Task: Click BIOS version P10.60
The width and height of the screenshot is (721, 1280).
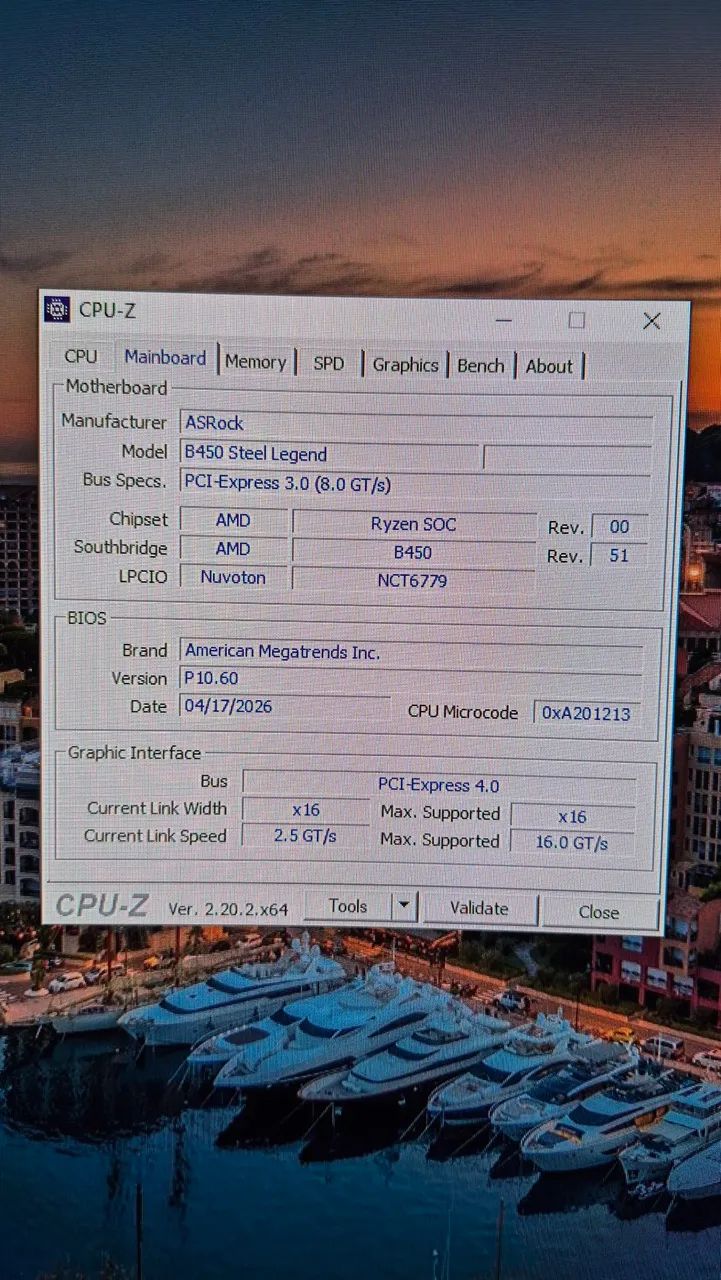Action: (410, 679)
